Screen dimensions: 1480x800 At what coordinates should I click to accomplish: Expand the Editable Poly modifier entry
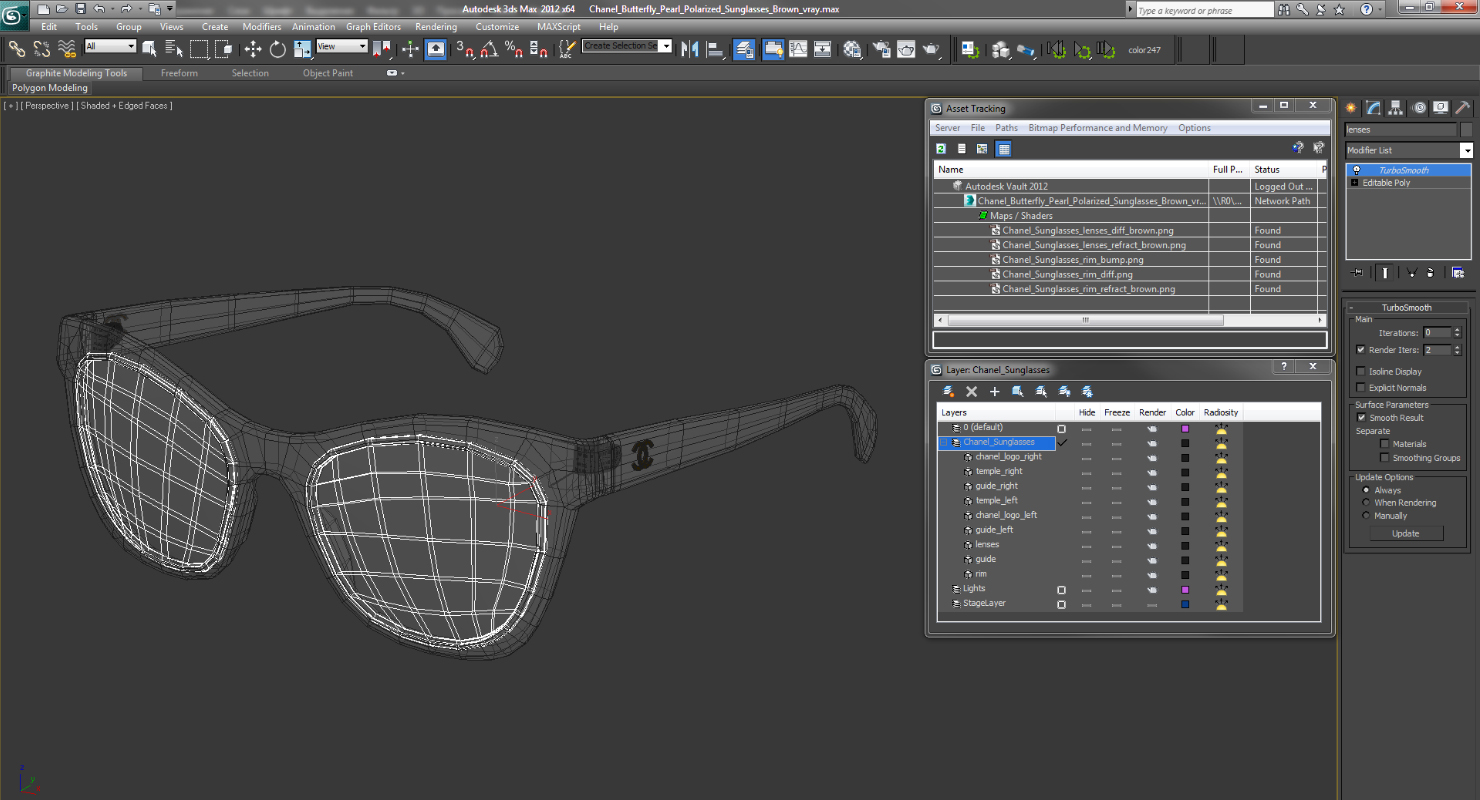coord(1355,183)
